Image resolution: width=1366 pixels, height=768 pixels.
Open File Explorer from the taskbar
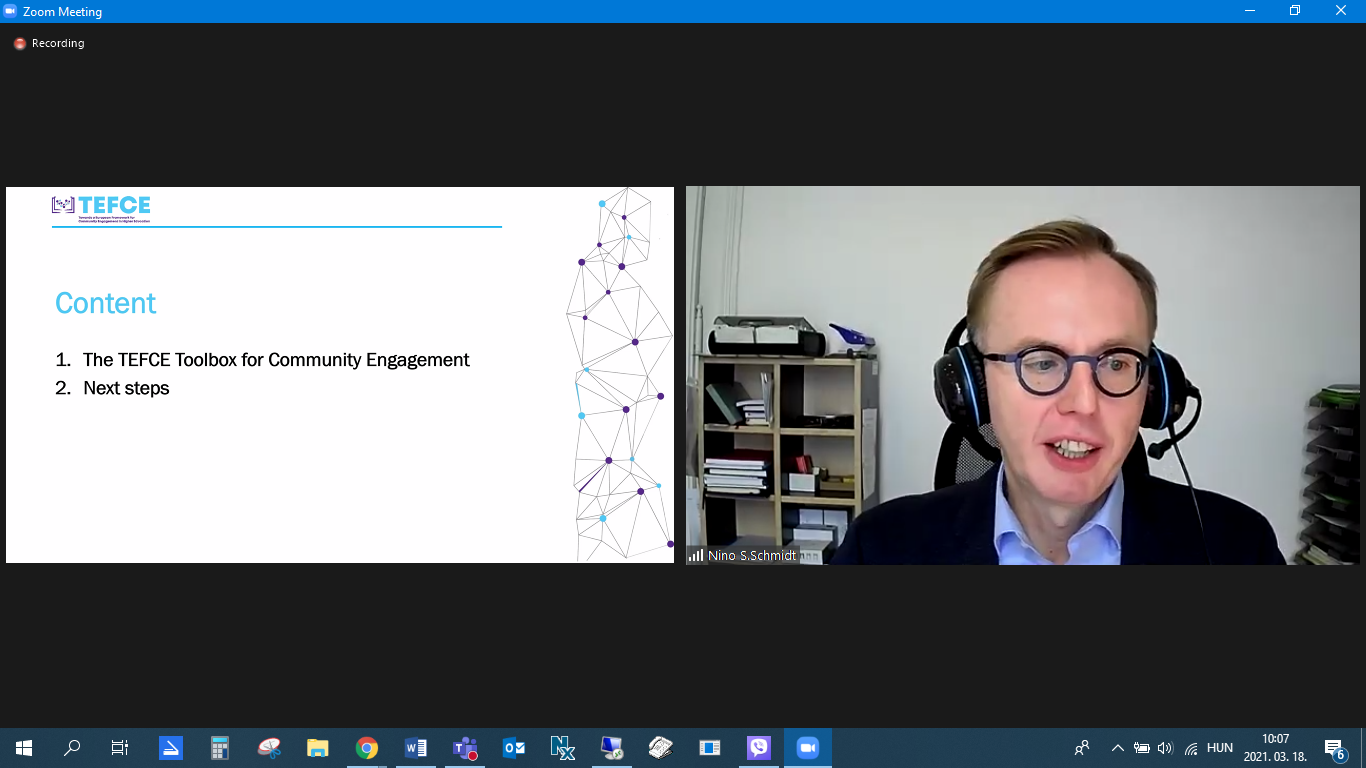[x=318, y=748]
